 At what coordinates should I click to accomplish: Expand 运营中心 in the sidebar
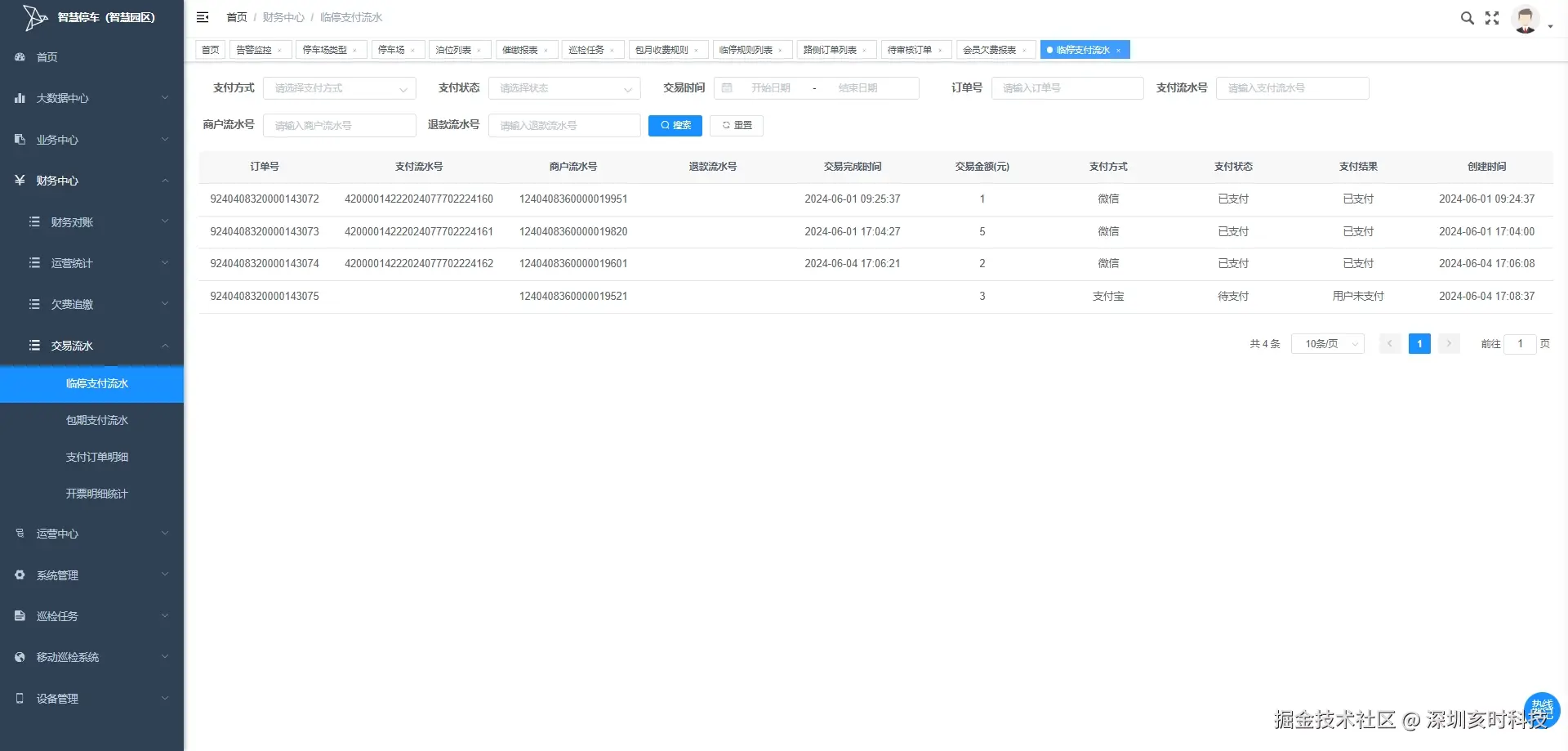(x=91, y=534)
